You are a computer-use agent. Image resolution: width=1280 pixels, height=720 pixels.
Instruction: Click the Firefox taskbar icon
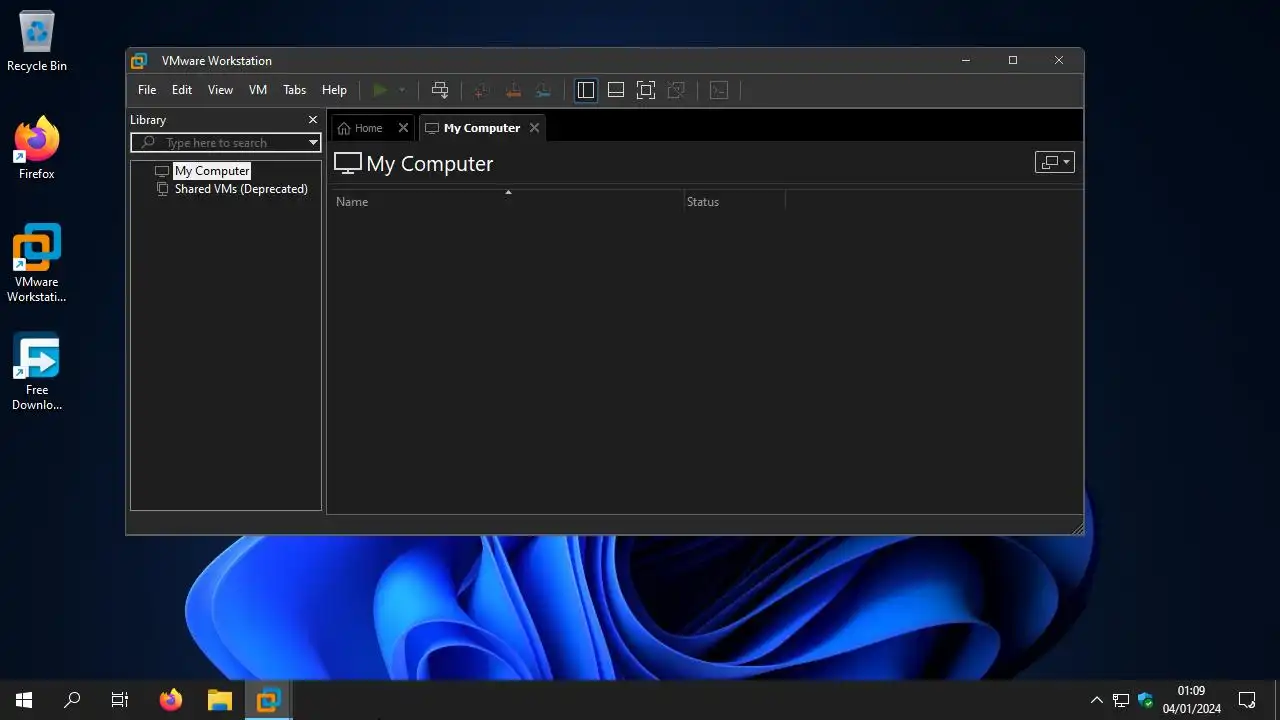(171, 700)
